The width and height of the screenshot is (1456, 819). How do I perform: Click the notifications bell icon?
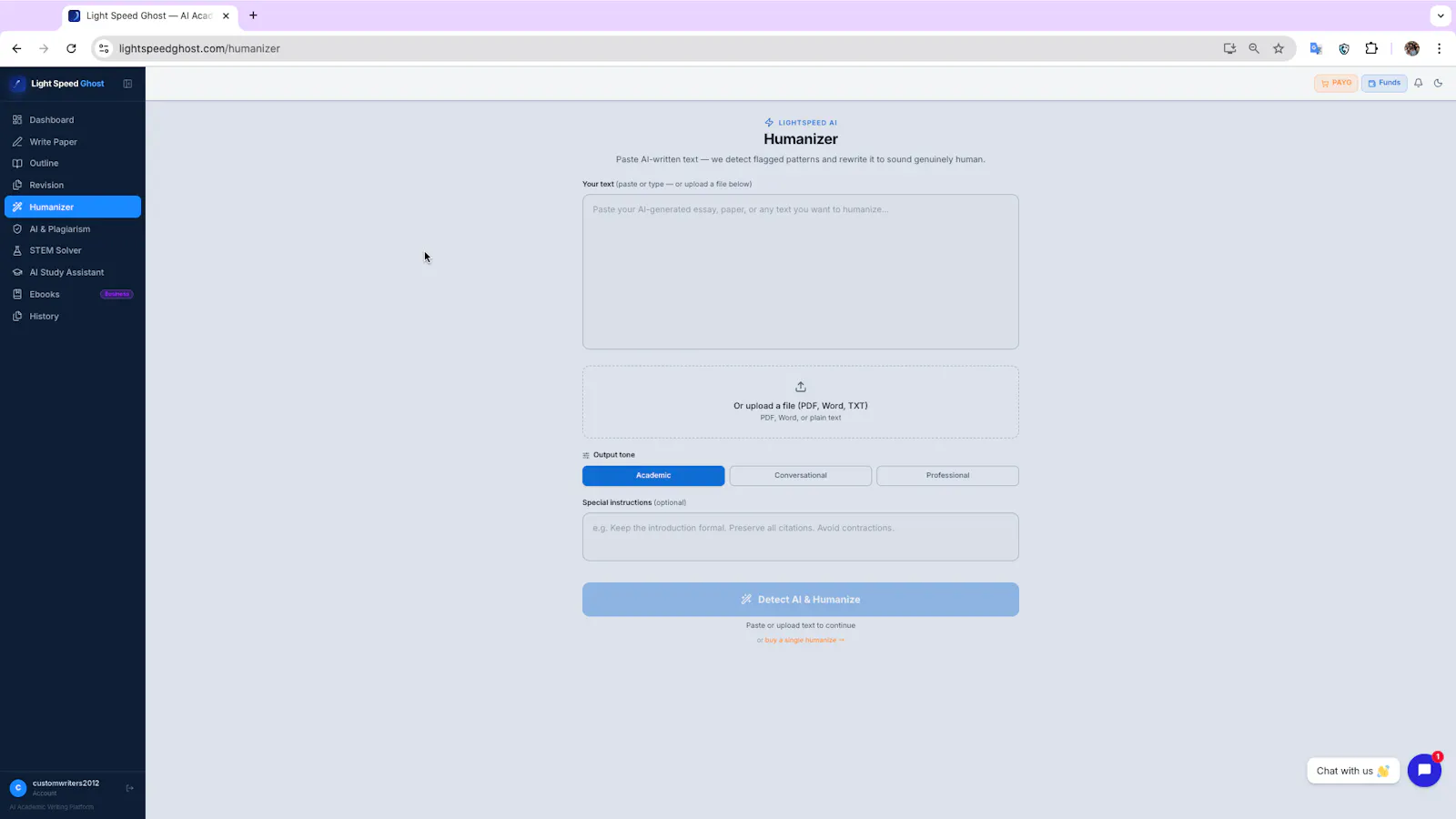point(1418,83)
